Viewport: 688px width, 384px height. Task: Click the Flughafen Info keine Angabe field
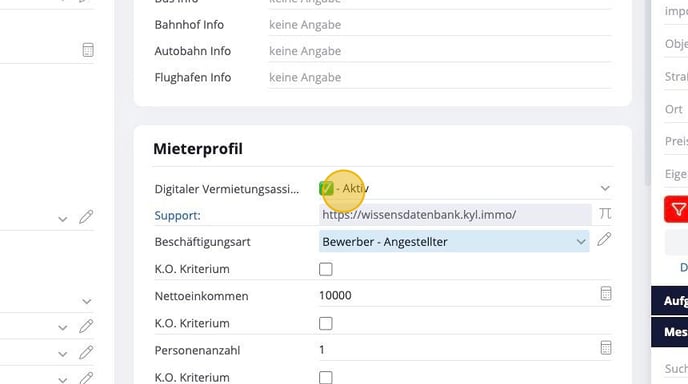click(x=440, y=78)
